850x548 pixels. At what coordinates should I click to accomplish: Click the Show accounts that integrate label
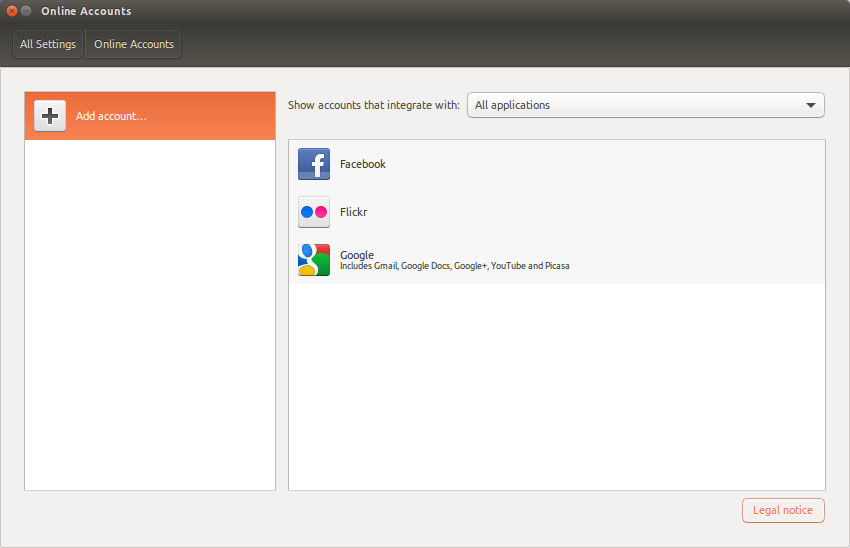[374, 105]
